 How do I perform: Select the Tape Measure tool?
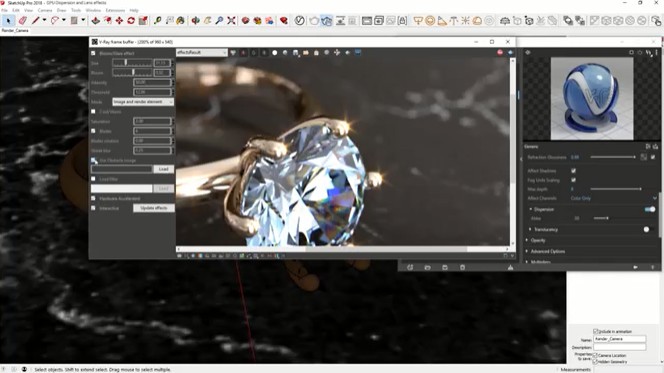pos(158,20)
